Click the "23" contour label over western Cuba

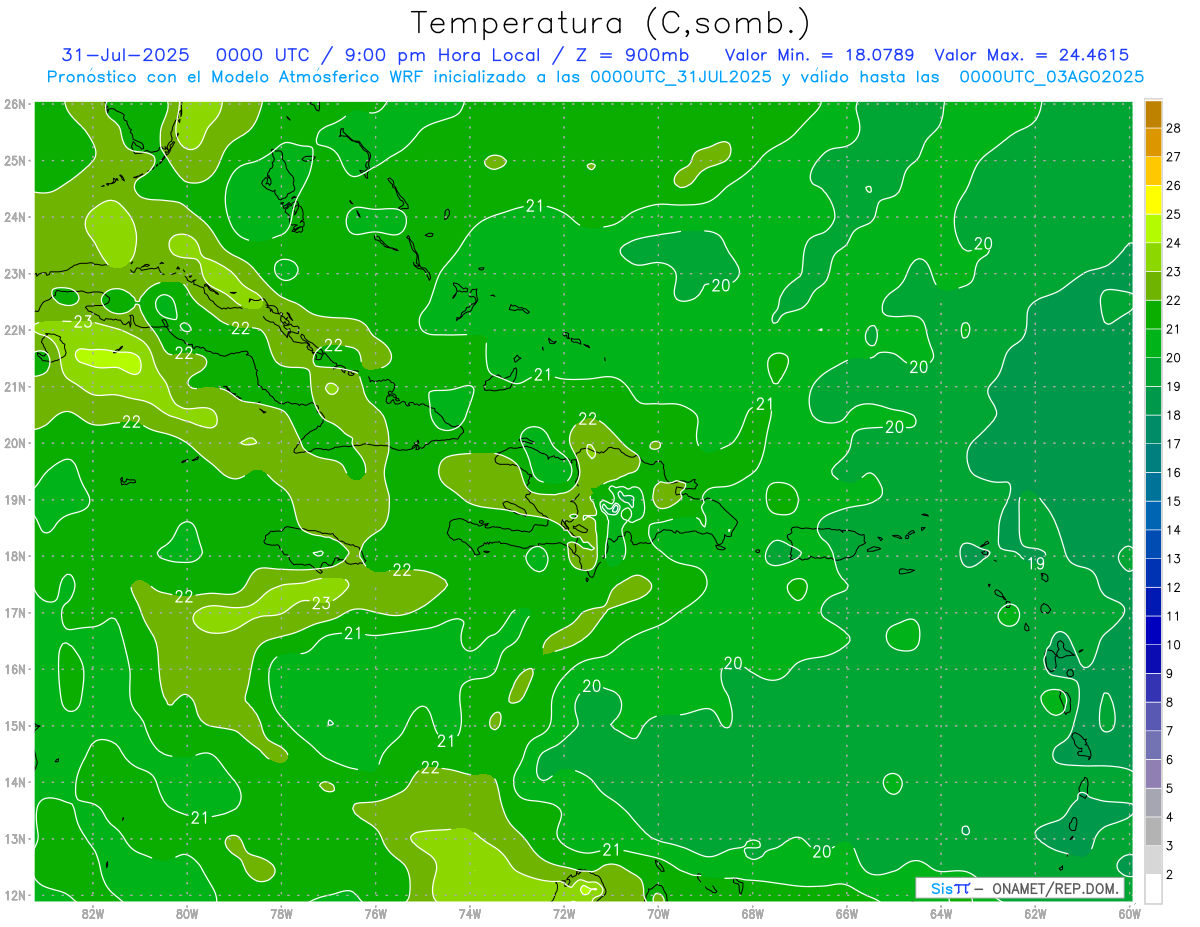(83, 322)
